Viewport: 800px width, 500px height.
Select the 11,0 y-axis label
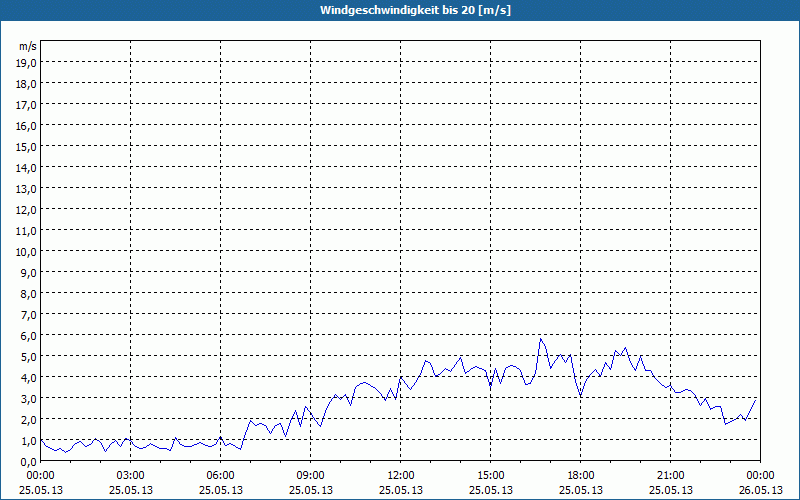[x=26, y=231]
